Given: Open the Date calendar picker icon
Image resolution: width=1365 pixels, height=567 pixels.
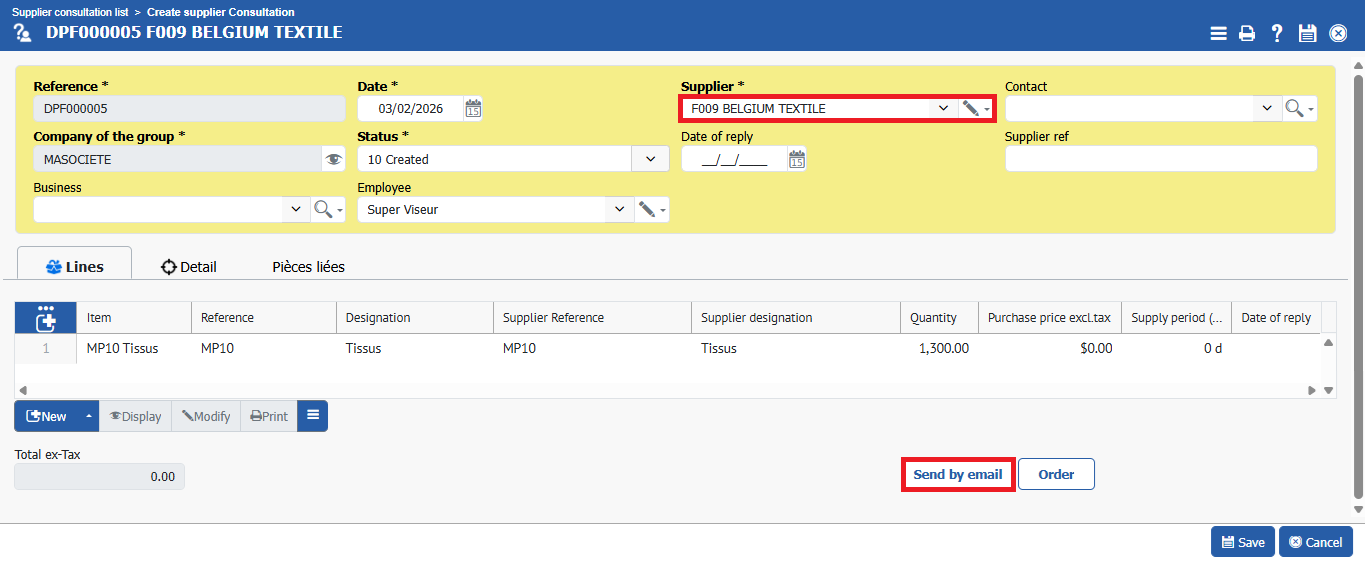Looking at the screenshot, I should click(474, 109).
